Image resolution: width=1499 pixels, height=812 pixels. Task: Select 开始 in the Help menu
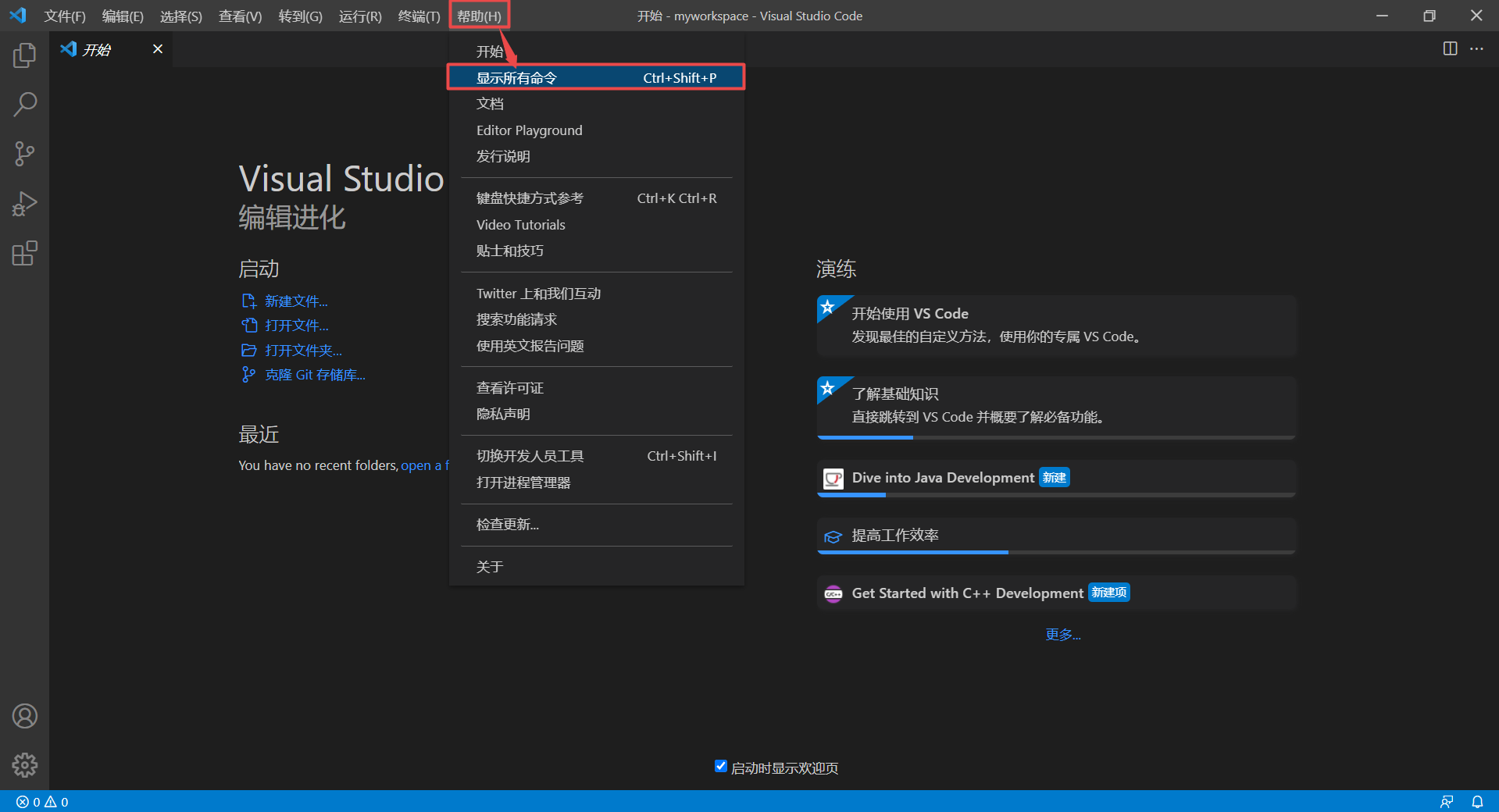point(596,52)
